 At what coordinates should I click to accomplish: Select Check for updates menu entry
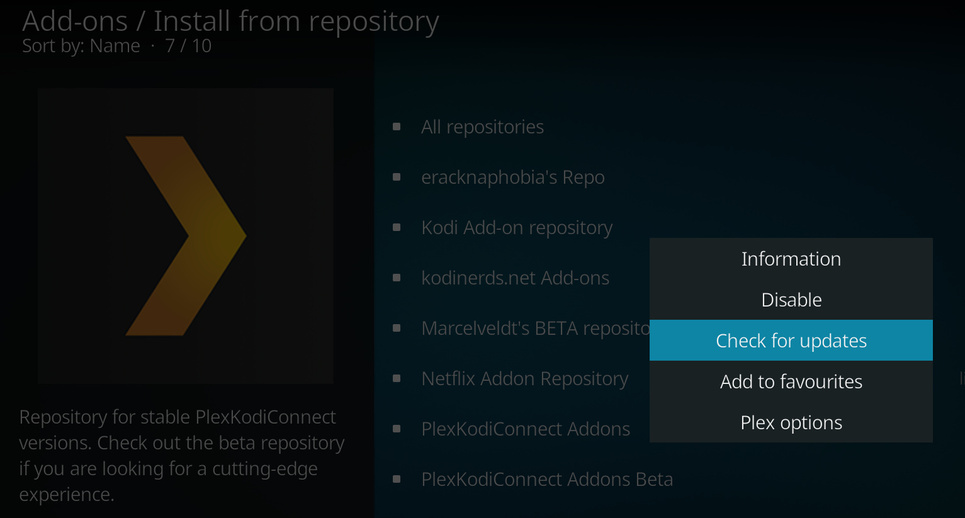(790, 341)
